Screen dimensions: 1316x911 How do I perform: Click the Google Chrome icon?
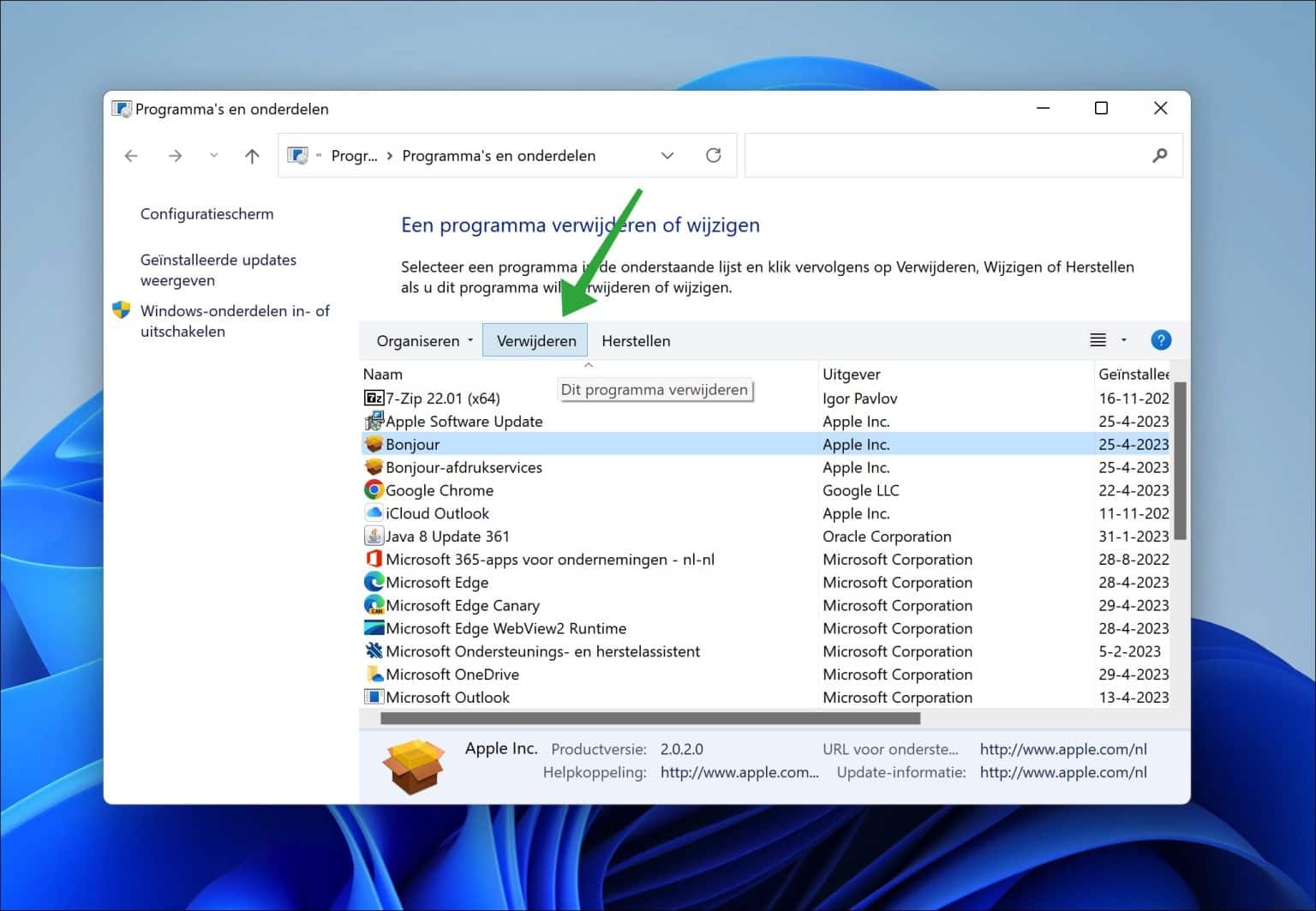coord(374,489)
